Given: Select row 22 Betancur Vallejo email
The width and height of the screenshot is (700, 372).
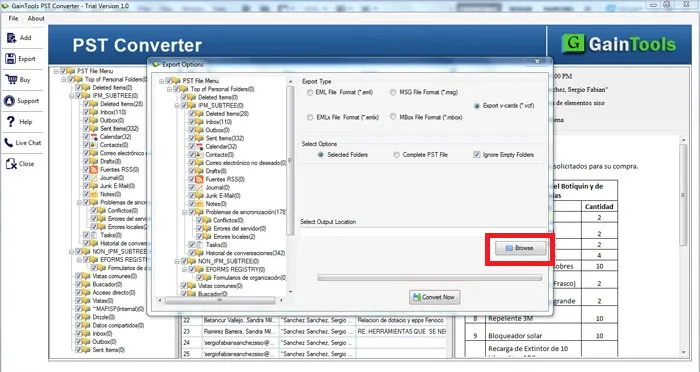Looking at the screenshot, I should (314, 320).
